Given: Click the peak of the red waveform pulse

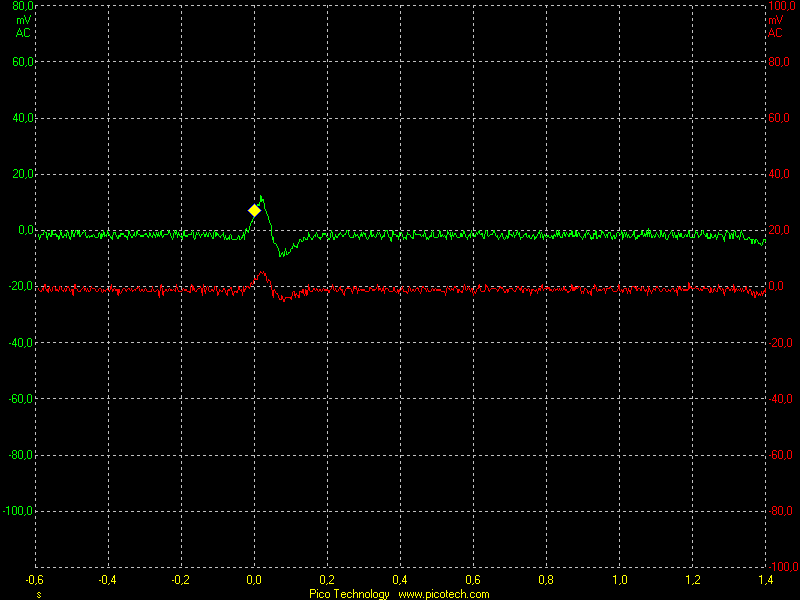Looking at the screenshot, I should click(262, 272).
